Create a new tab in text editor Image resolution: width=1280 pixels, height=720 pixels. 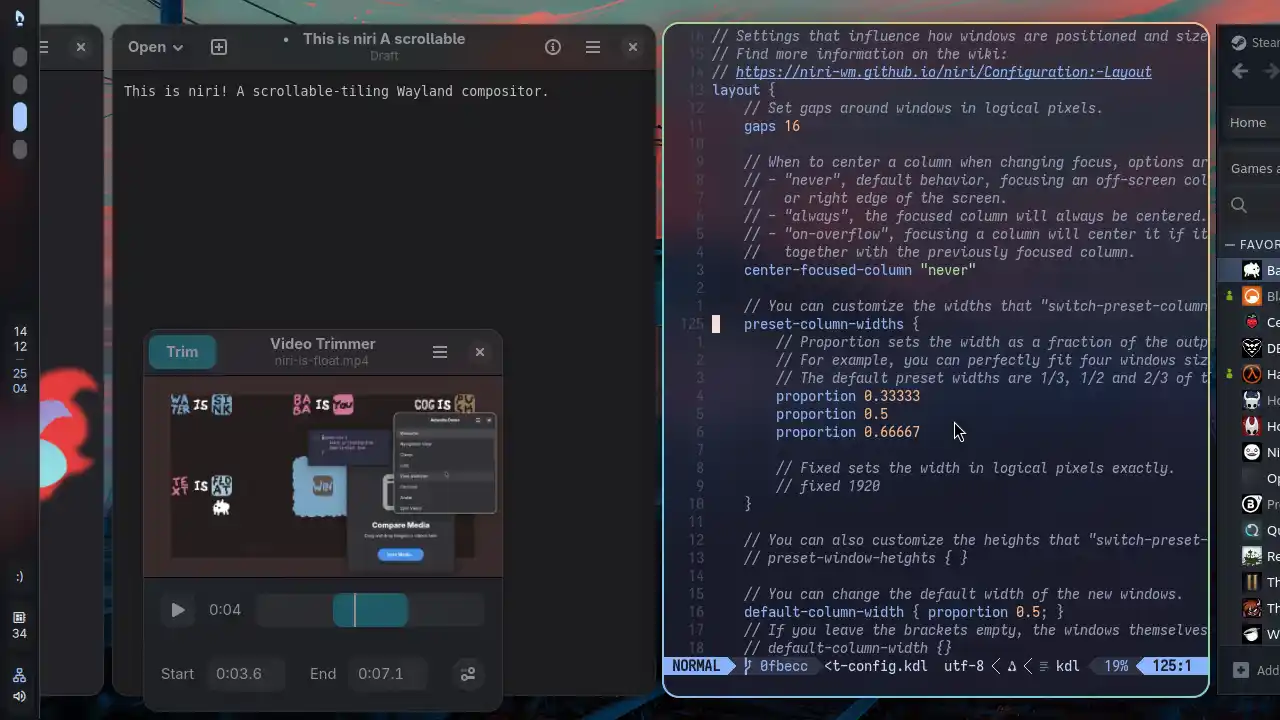219,47
